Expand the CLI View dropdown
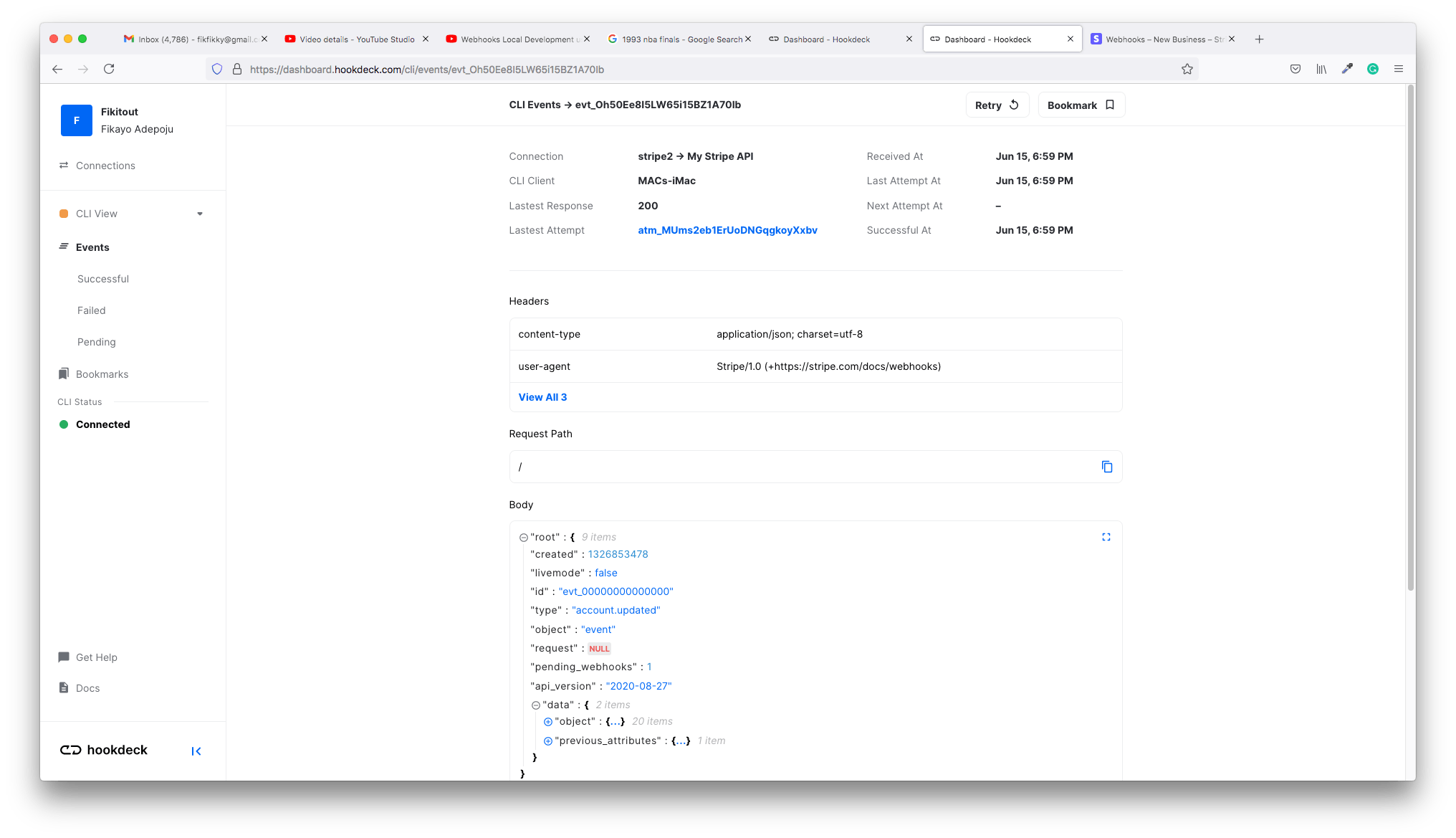Viewport: 1456px width, 838px height. click(200, 213)
